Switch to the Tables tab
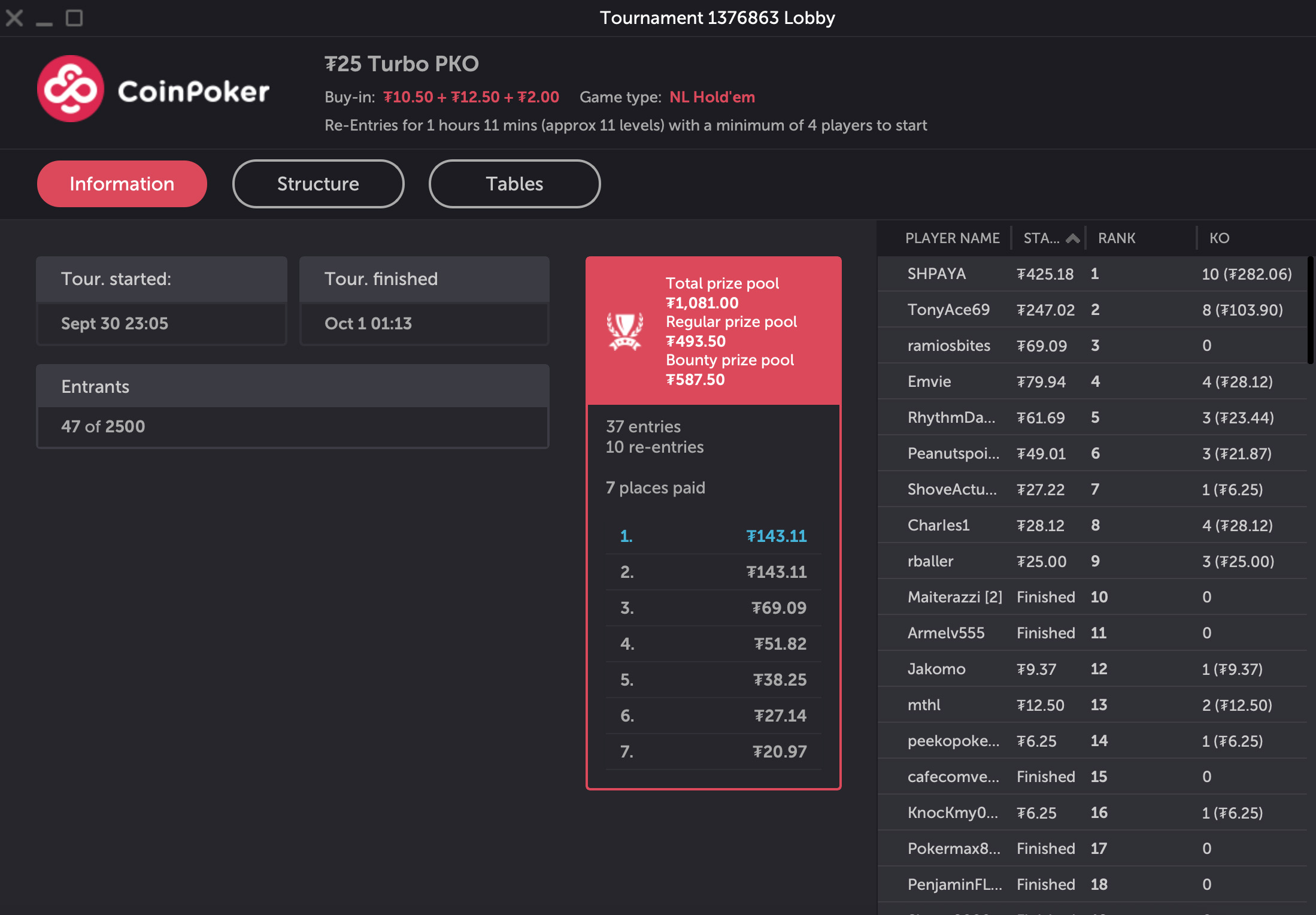The width and height of the screenshot is (1316, 915). pyautogui.click(x=514, y=184)
